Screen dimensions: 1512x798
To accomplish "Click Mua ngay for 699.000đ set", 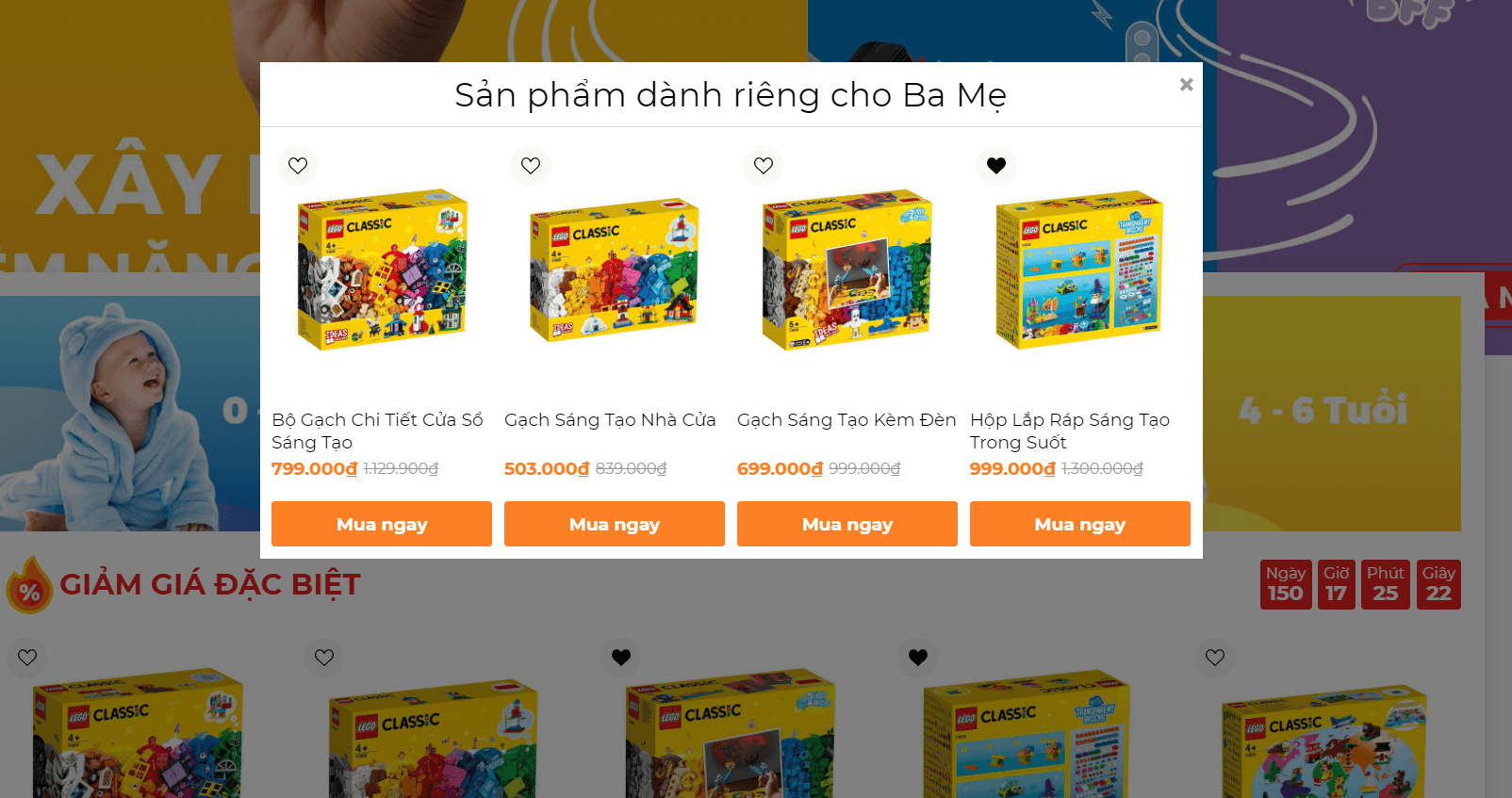I will click(847, 524).
